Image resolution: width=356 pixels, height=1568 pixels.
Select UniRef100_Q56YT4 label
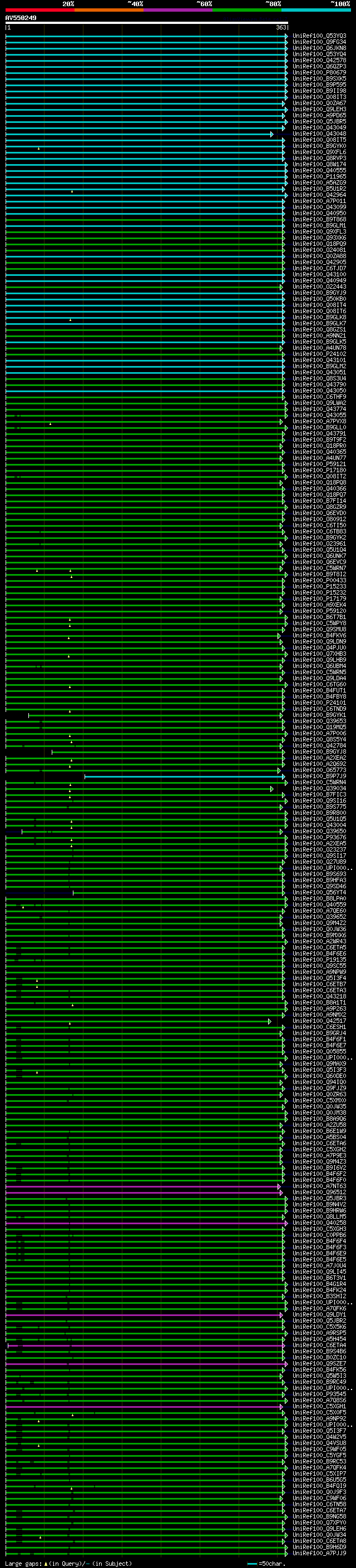pyautogui.click(x=319, y=892)
